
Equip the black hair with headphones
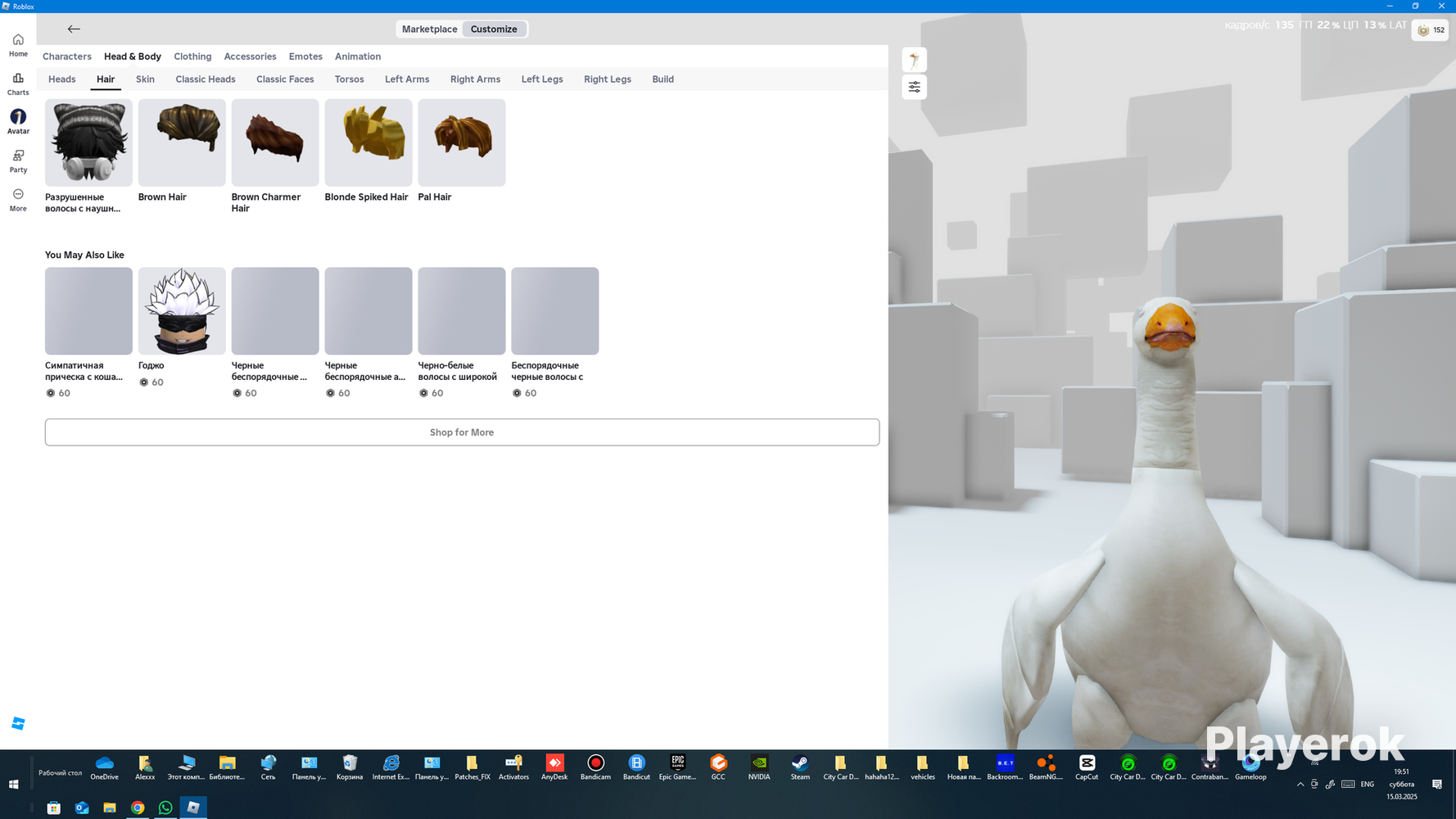pos(88,143)
